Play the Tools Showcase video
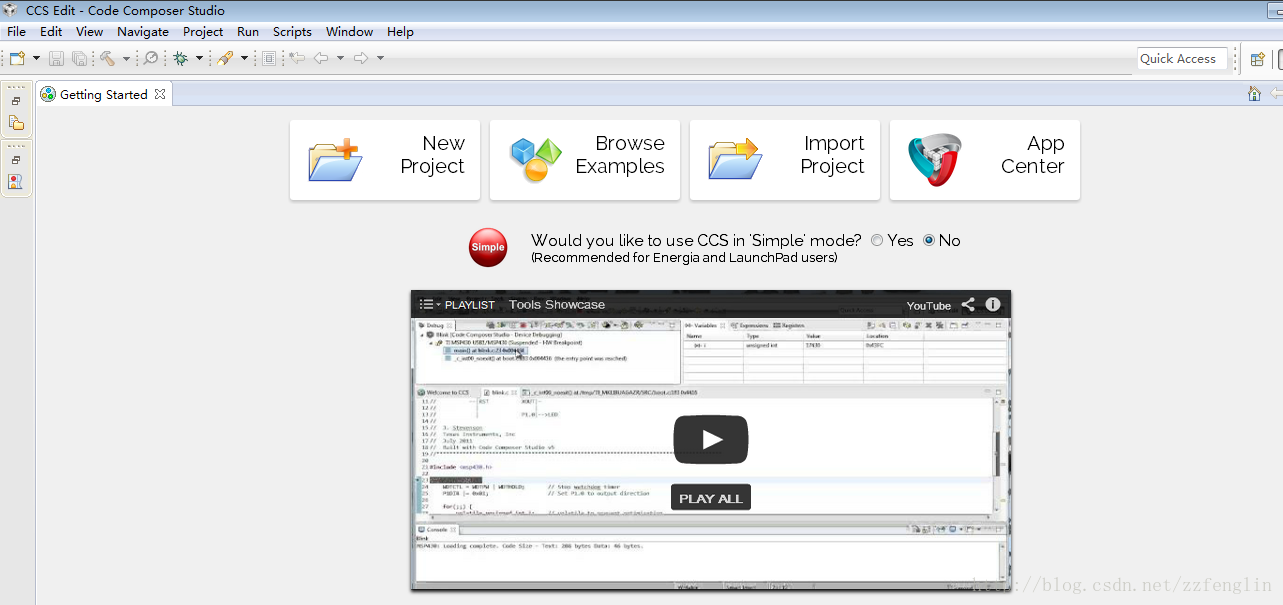Viewport: 1283px width, 605px height. [x=711, y=439]
